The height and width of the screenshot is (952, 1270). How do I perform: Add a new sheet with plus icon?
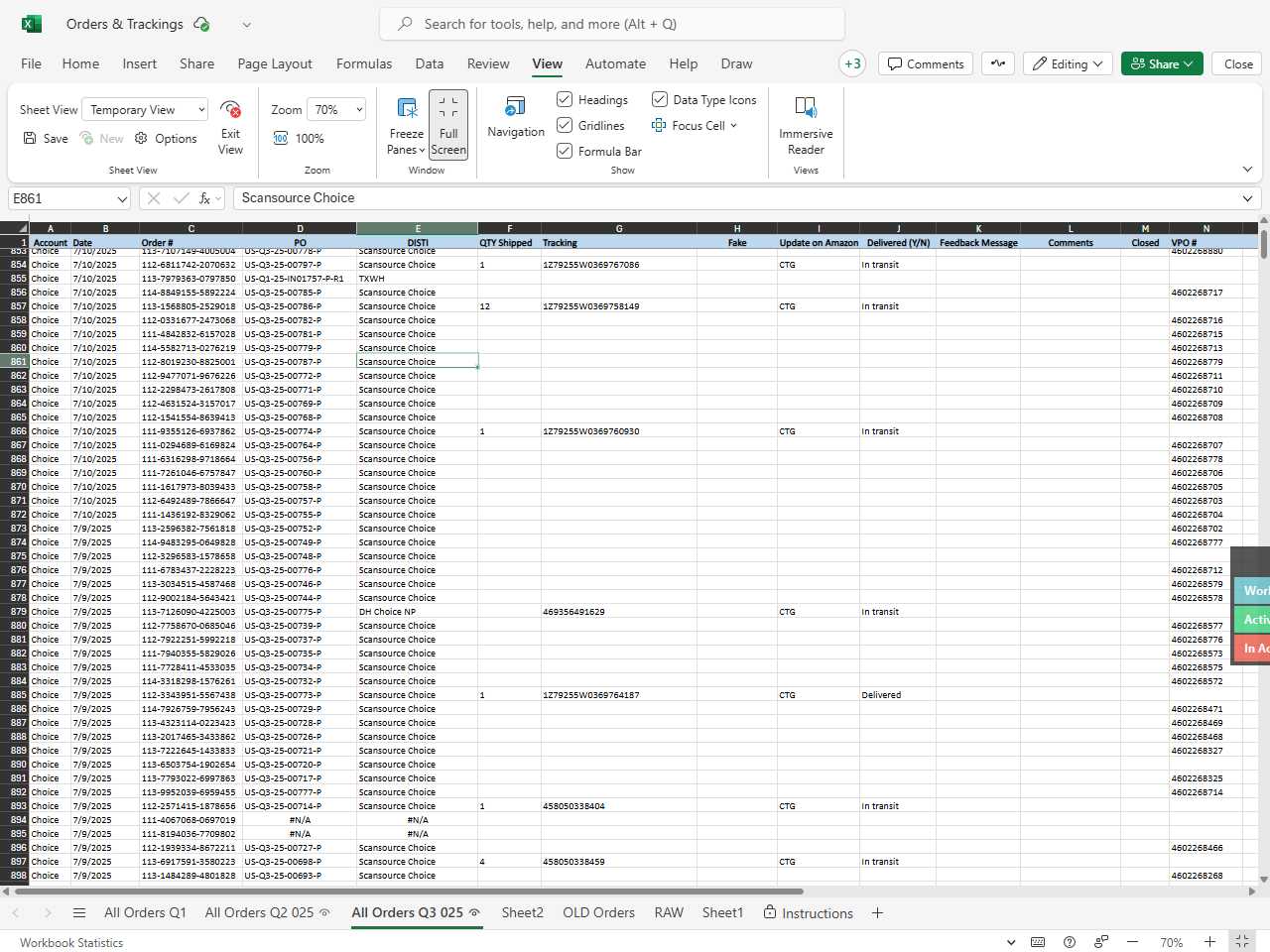(877, 913)
